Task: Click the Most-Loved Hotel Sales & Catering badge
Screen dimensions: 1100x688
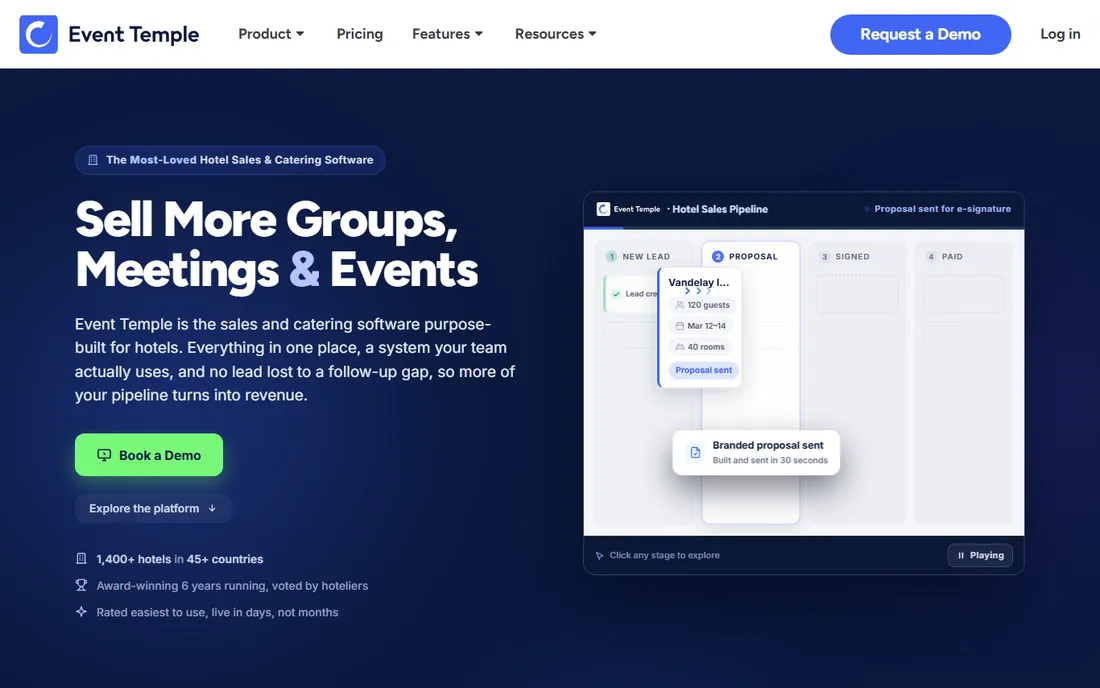Action: (x=230, y=160)
